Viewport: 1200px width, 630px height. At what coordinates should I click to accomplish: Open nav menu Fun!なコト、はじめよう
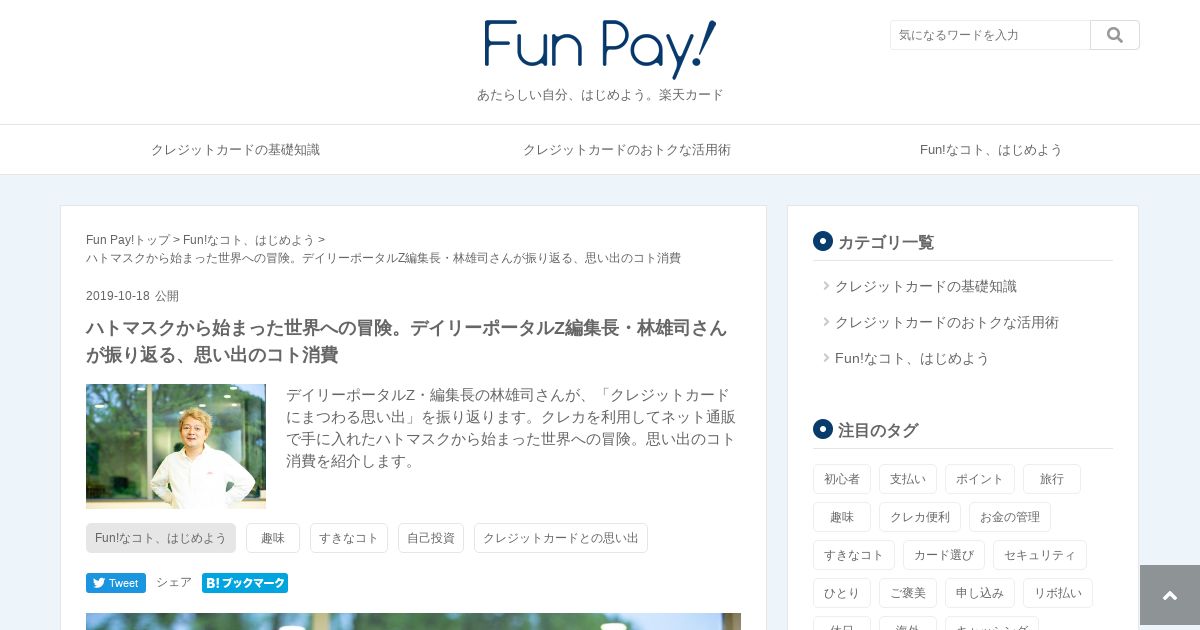click(x=991, y=150)
